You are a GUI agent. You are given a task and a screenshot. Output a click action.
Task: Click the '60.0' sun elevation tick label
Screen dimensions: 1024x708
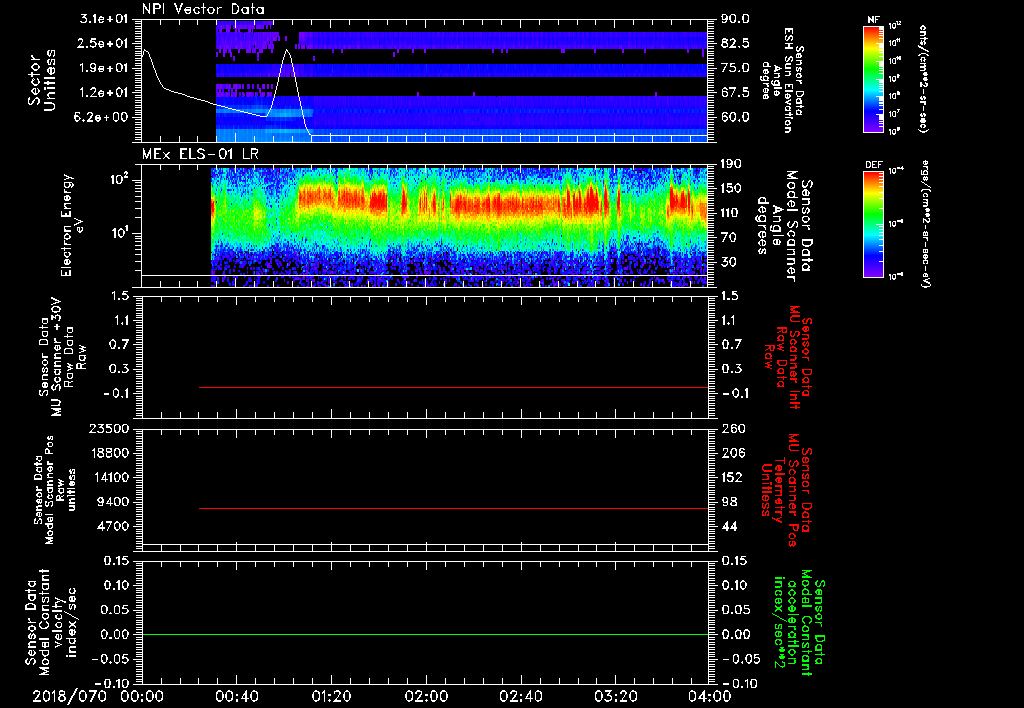tap(735, 118)
